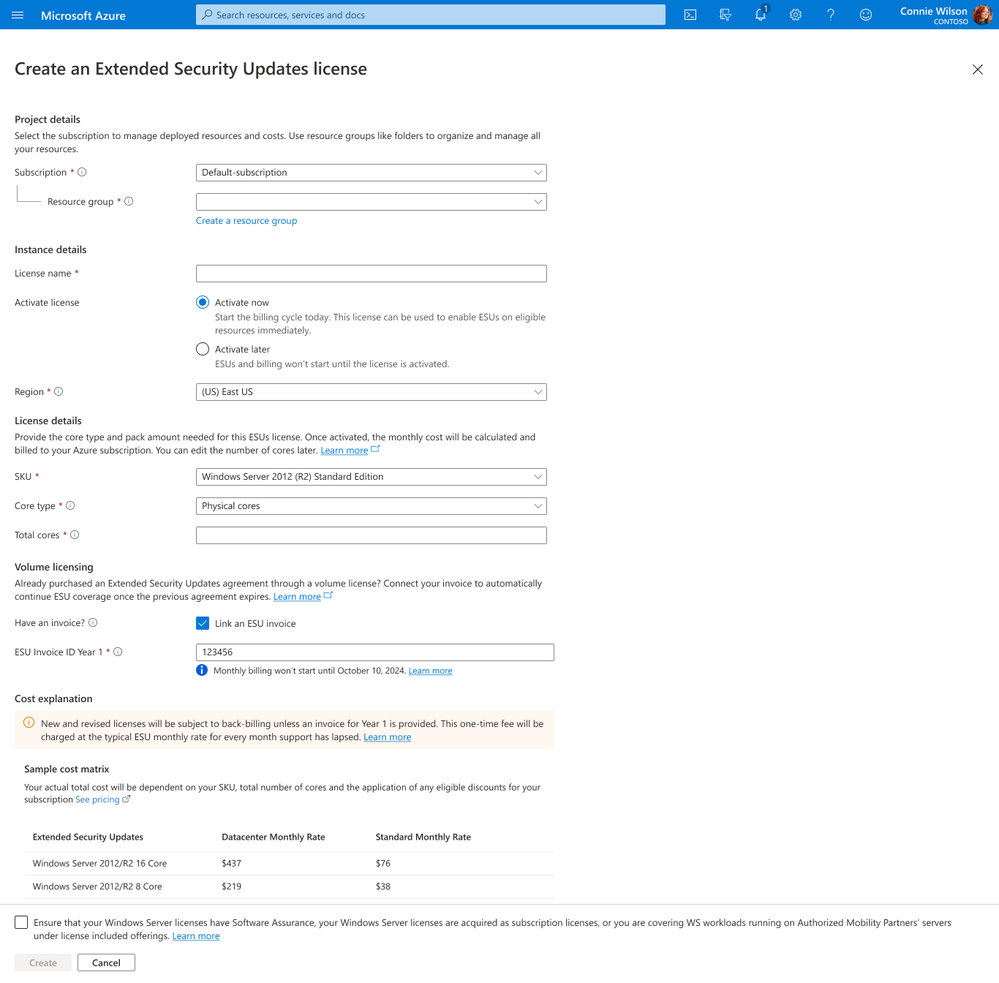Click Learn more in License details

tap(344, 450)
